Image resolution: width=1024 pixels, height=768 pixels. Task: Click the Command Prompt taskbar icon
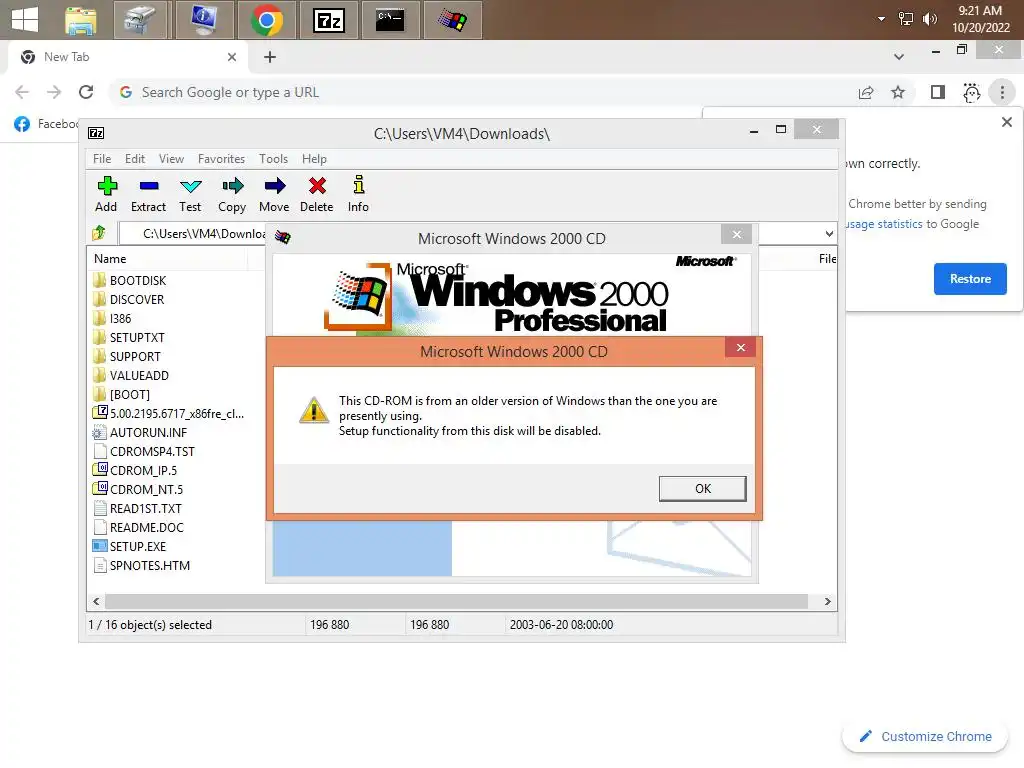point(390,20)
